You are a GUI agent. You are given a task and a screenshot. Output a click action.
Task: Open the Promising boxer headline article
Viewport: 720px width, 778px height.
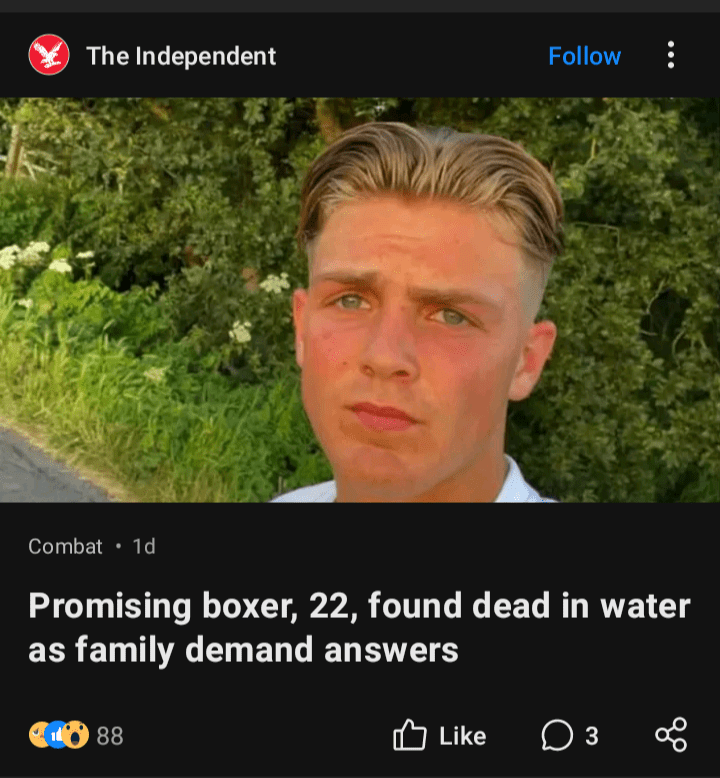[x=359, y=627]
